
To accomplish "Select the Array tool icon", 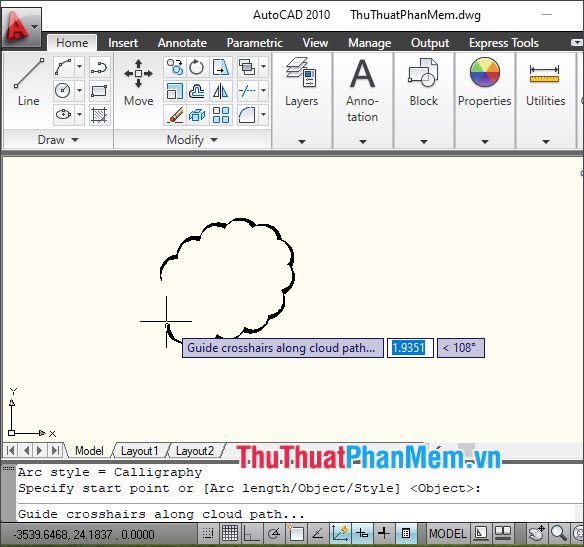I will click(x=220, y=114).
